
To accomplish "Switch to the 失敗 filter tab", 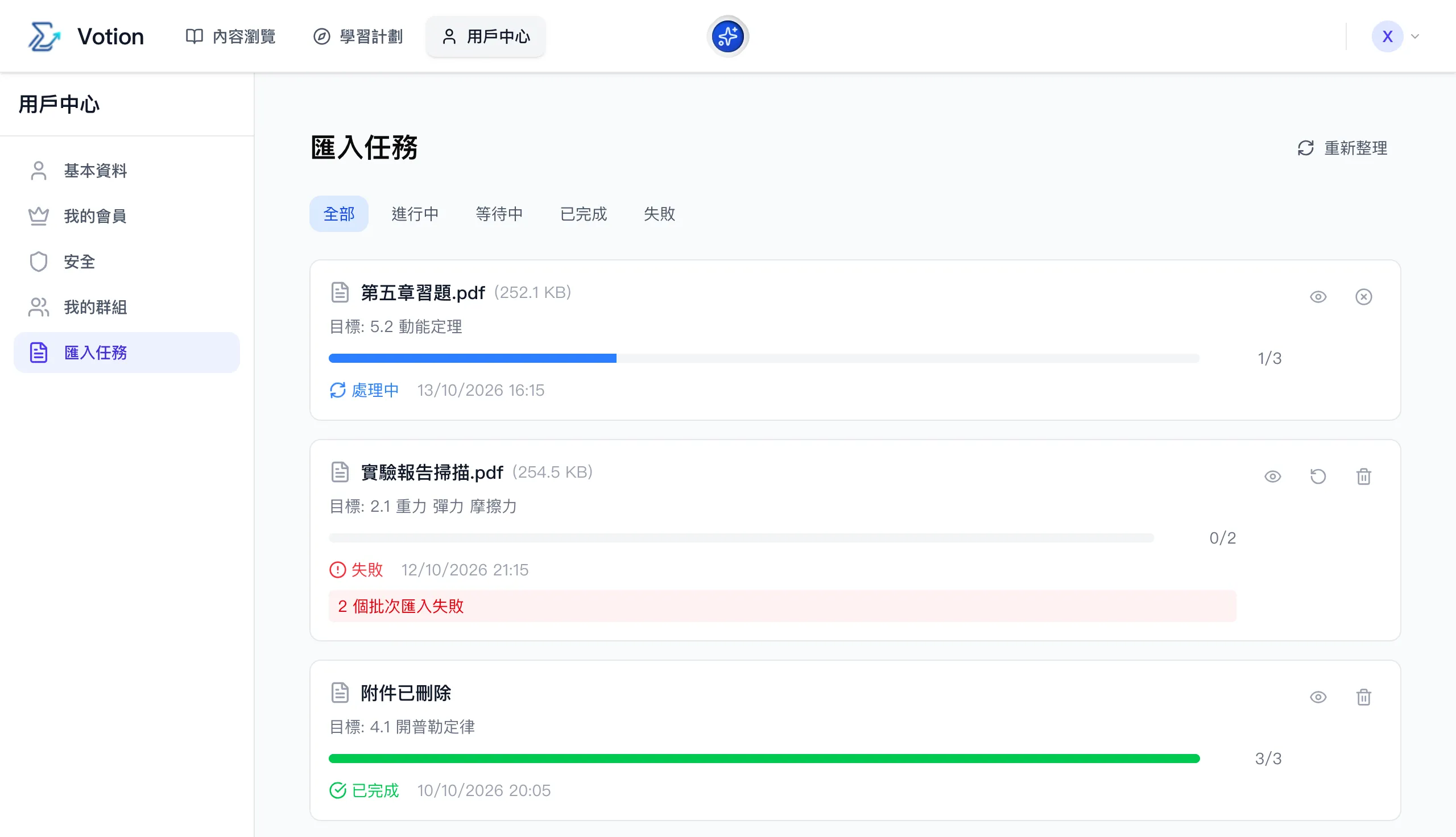I will point(659,214).
